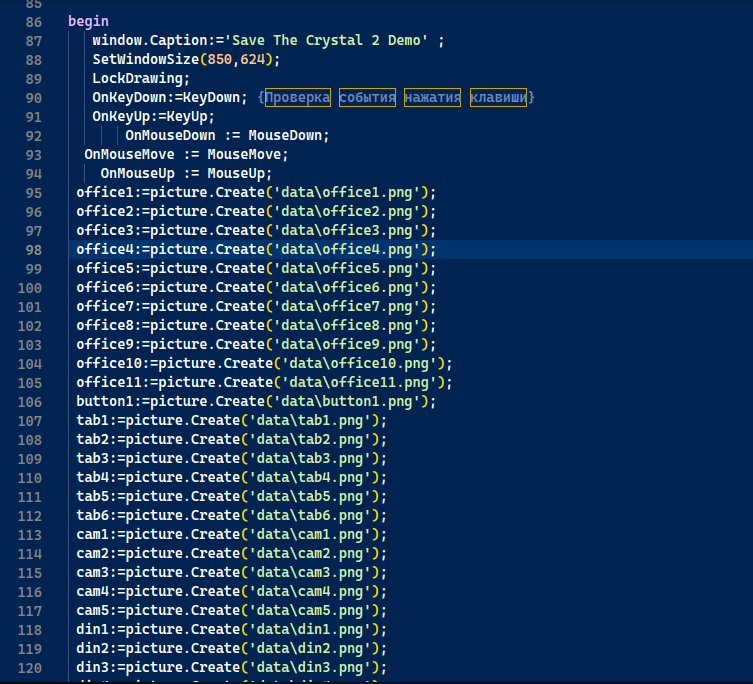Click the 'begin' keyword on line 86
The width and height of the screenshot is (753, 684).
coord(88,21)
